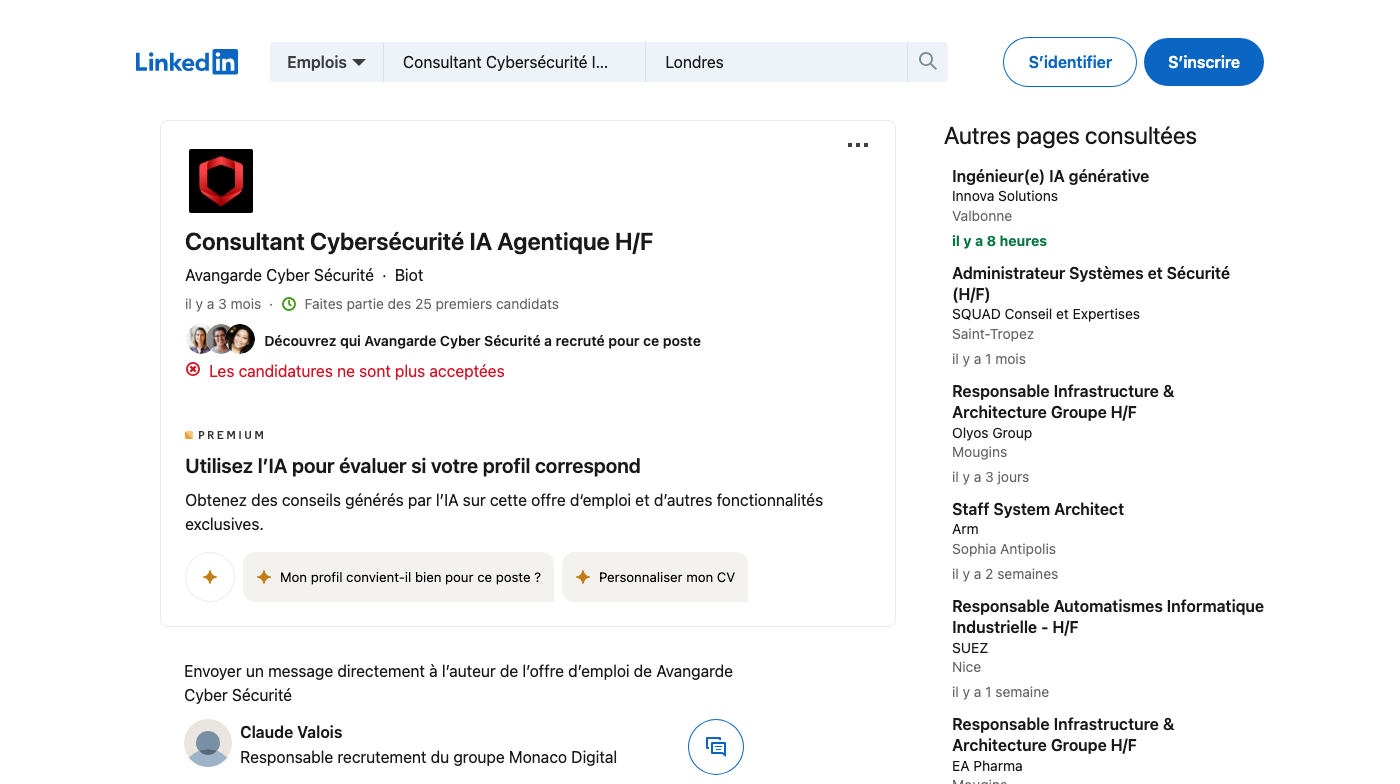Open 'Administrateur Systèmes et Sécurité (H/F)' listing
Viewport: 1400px width, 784px height.
click(1091, 283)
